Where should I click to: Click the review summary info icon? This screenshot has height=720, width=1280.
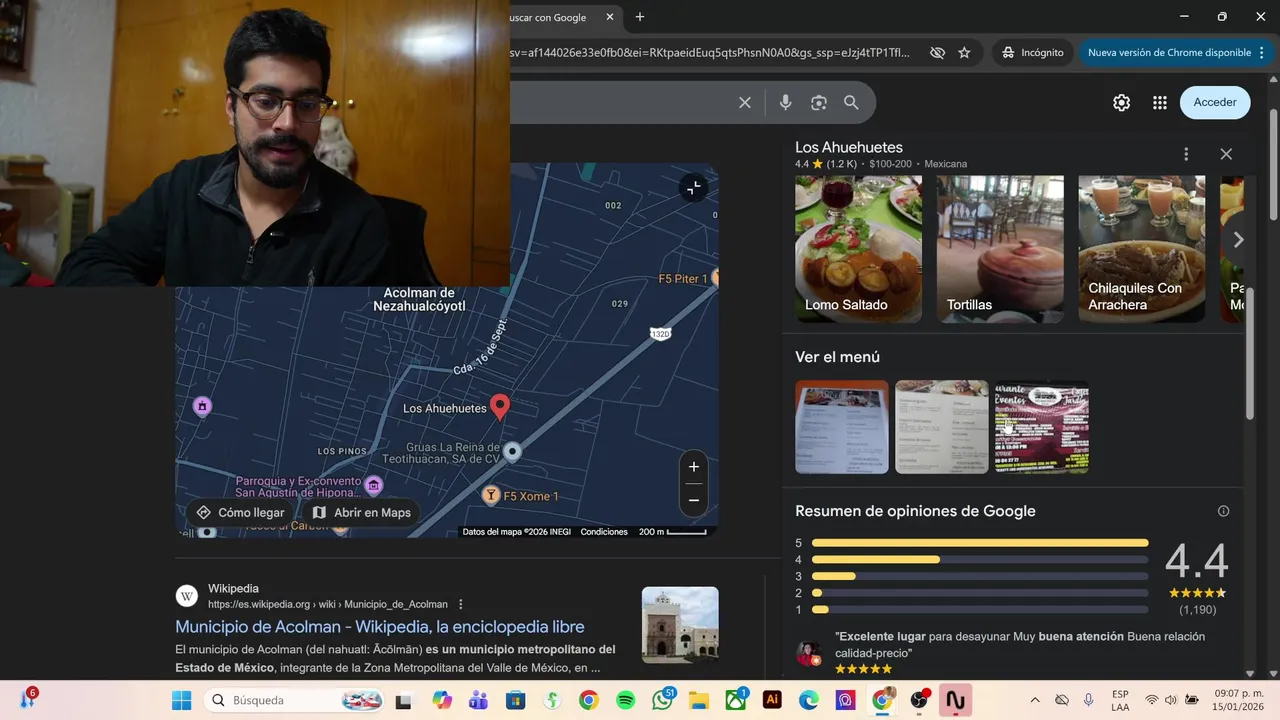pos(1223,511)
